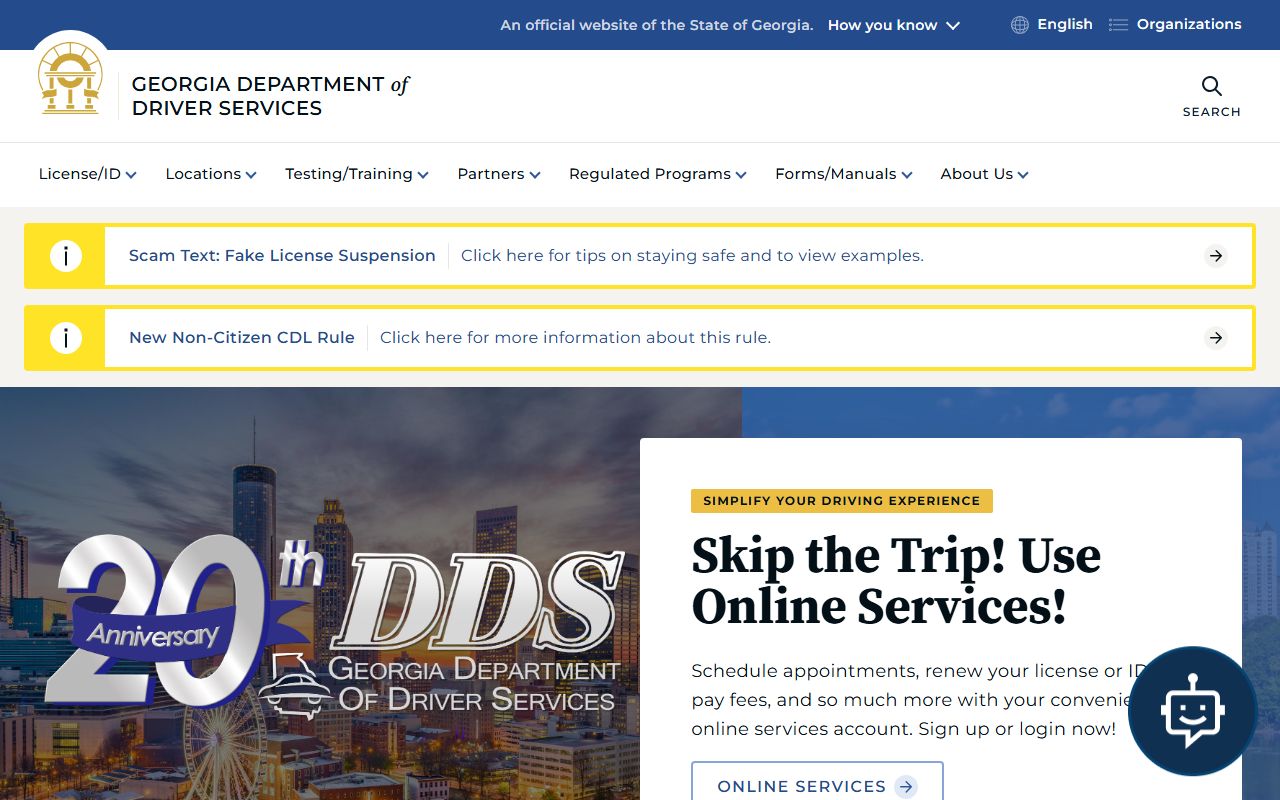Select the English language option
The image size is (1280, 800).
tap(1065, 24)
